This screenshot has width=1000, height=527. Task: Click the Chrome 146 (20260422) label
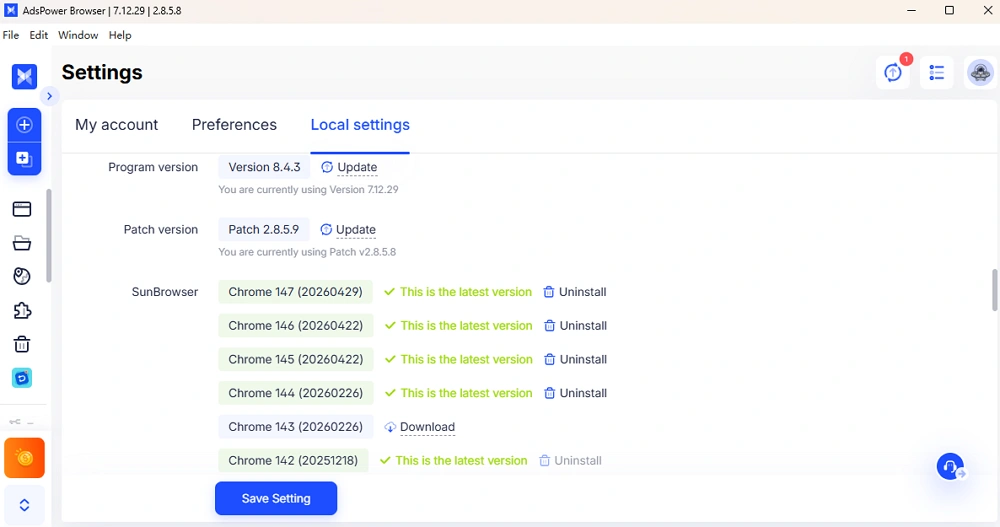click(295, 326)
